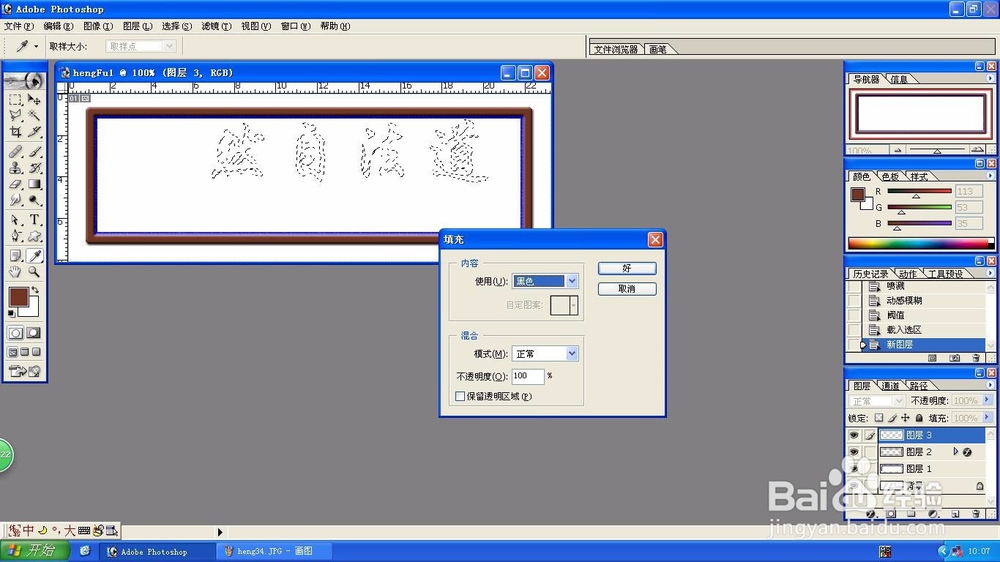This screenshot has height=562, width=1000.
Task: Select the History Brush tool
Action: pos(34,168)
